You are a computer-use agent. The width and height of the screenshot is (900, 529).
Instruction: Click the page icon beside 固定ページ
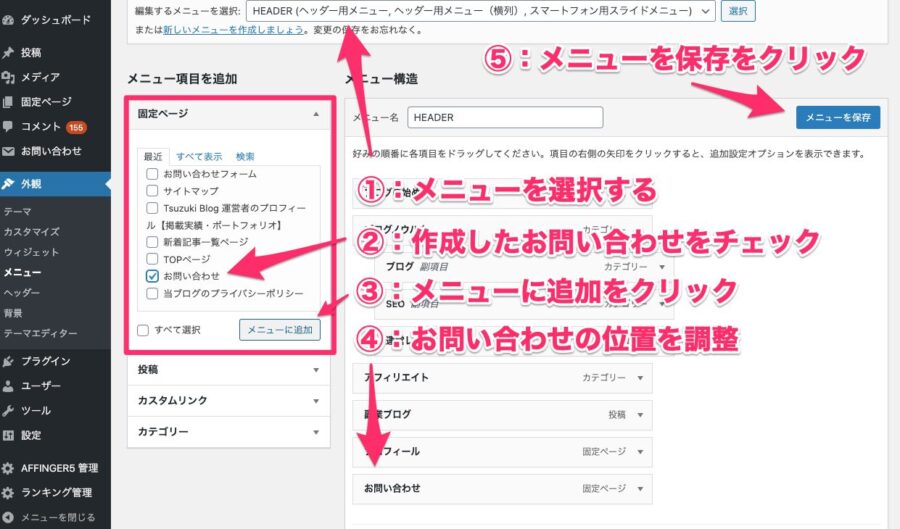pyautogui.click(x=7, y=102)
